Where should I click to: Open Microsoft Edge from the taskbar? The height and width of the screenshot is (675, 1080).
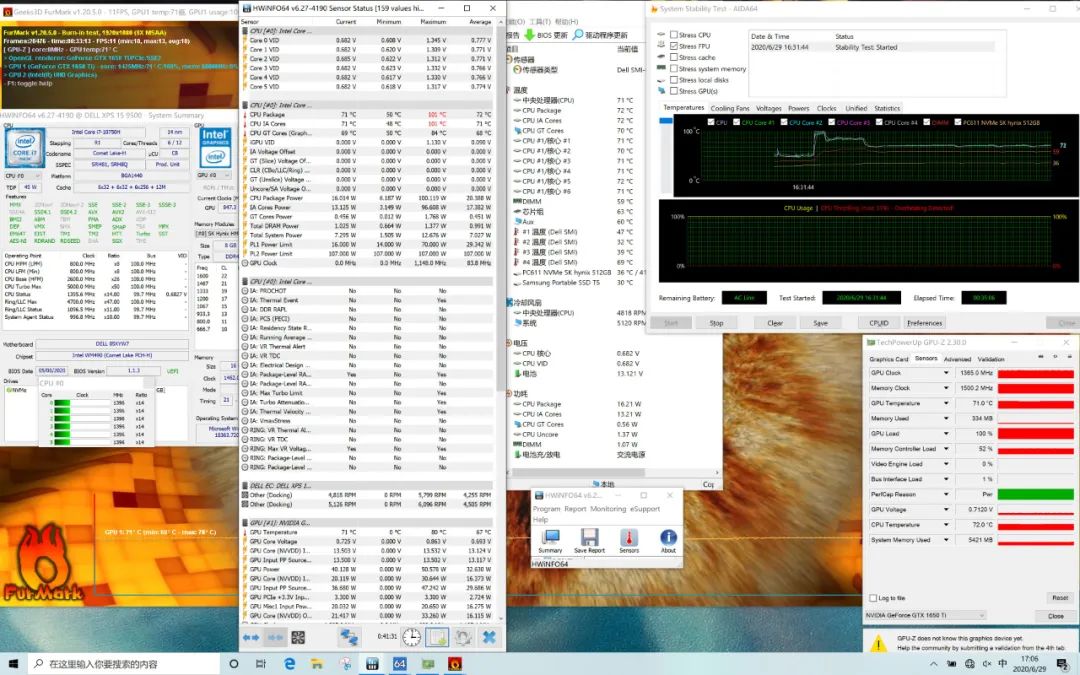(290, 664)
